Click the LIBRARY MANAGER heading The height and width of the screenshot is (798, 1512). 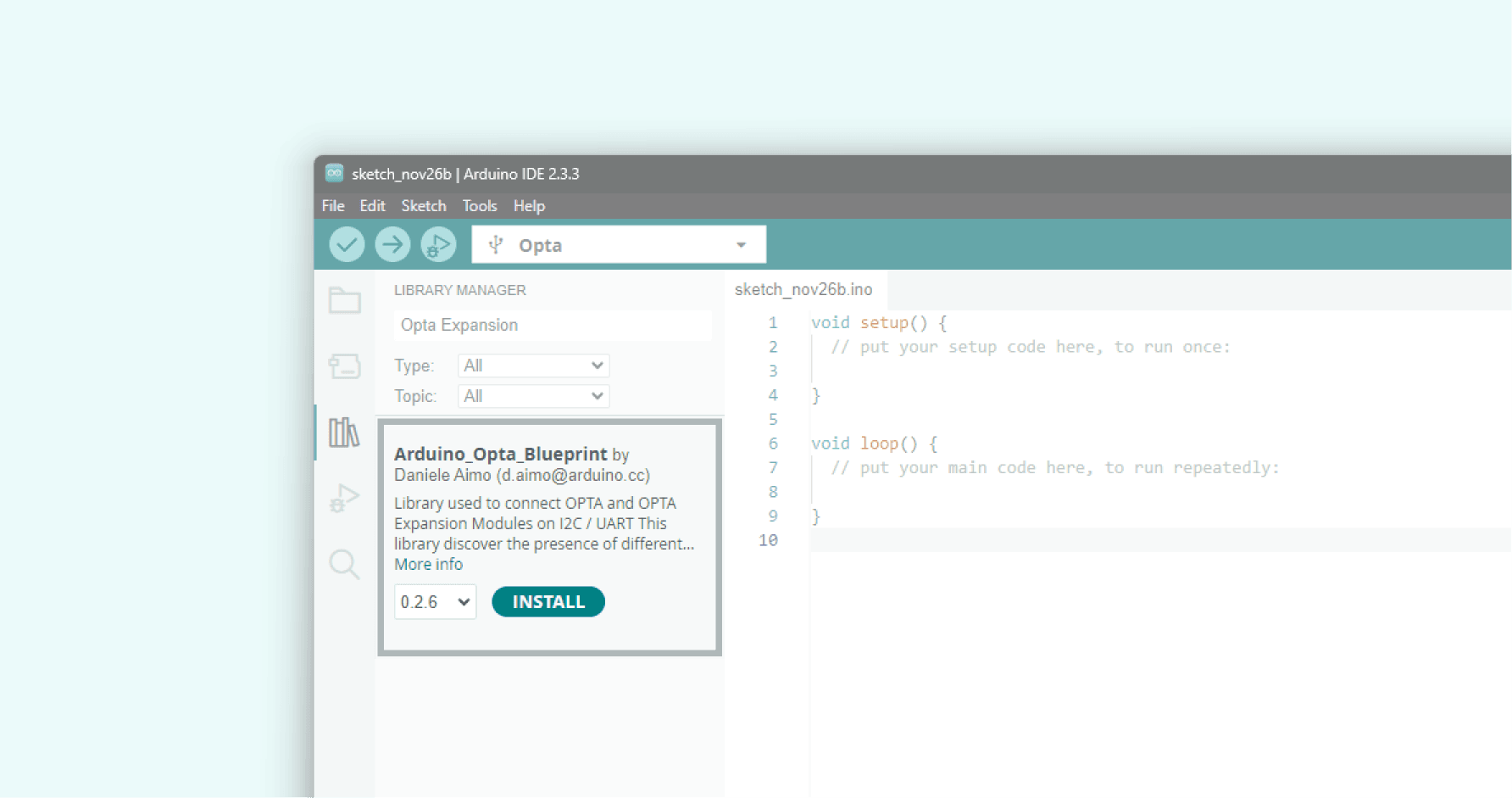point(460,290)
